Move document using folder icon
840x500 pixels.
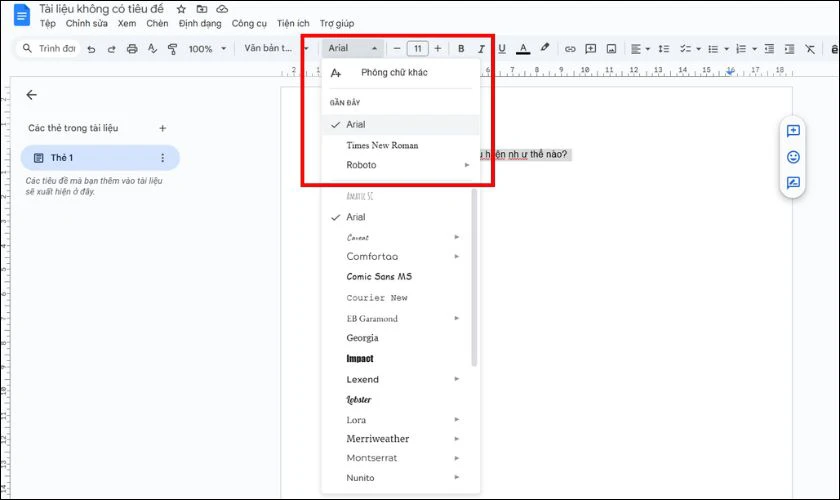pos(201,9)
